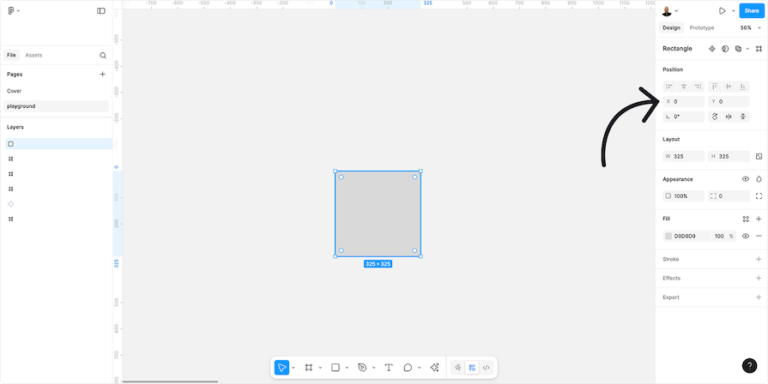Click the X position field
The image size is (768, 384).
pos(684,101)
